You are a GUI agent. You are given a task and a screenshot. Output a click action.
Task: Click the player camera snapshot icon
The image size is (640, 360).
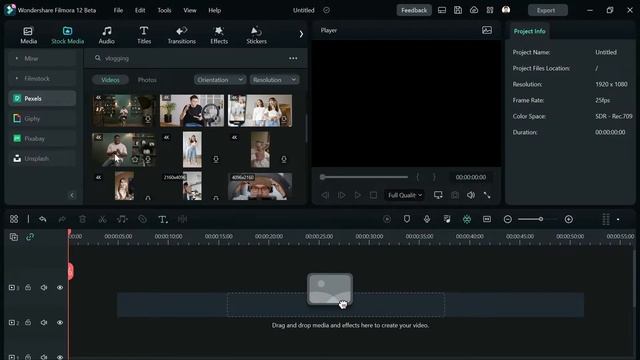(455, 195)
